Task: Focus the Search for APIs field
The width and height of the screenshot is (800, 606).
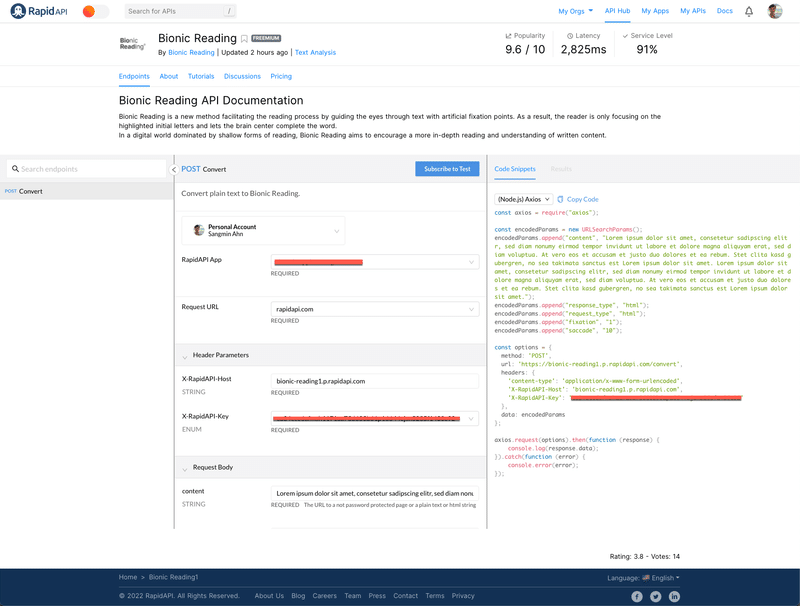Action: coord(180,11)
